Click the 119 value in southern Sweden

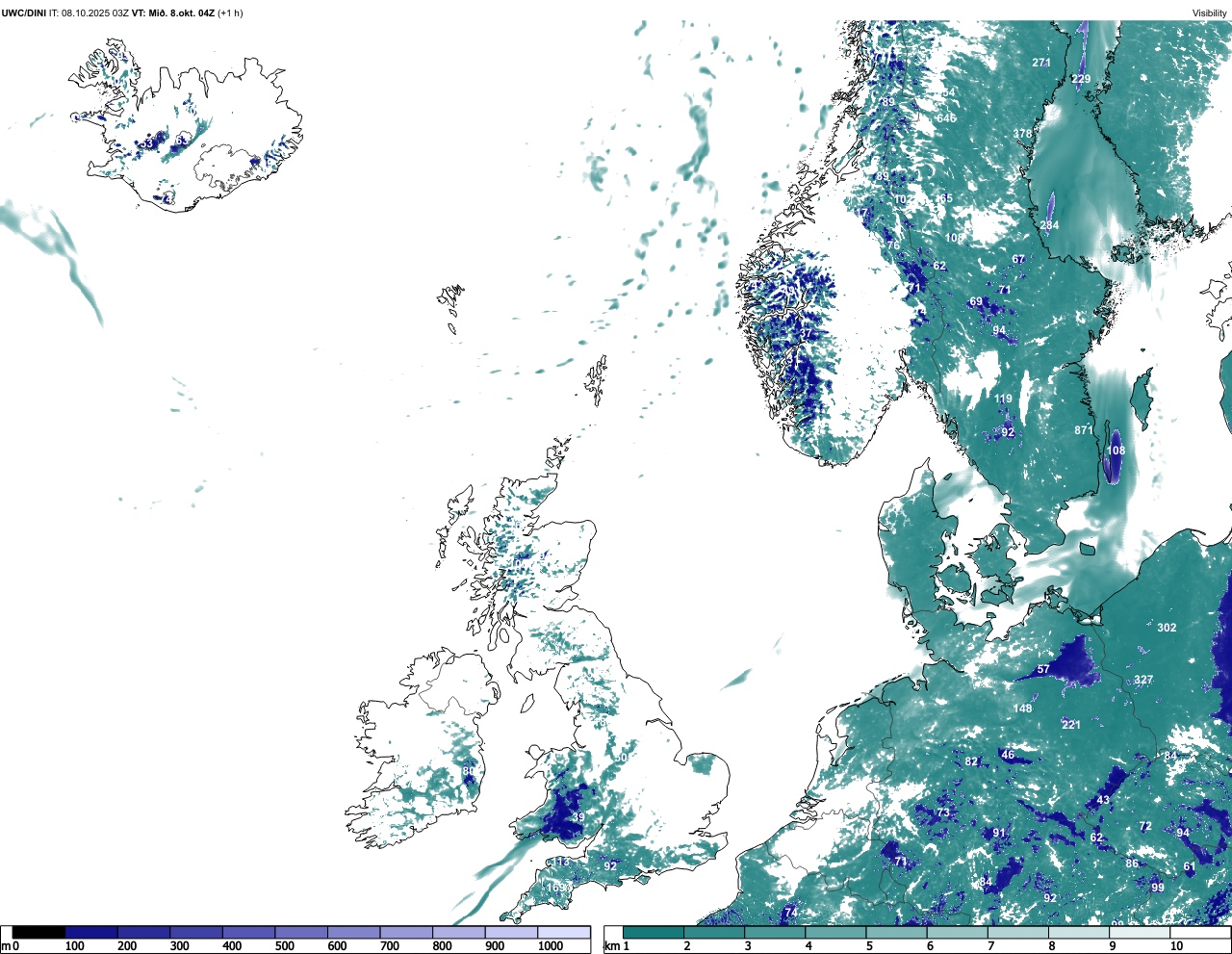[x=1004, y=399]
